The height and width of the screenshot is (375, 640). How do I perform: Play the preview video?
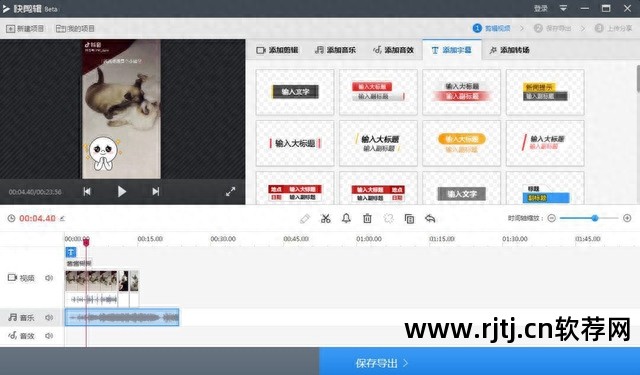pos(122,191)
